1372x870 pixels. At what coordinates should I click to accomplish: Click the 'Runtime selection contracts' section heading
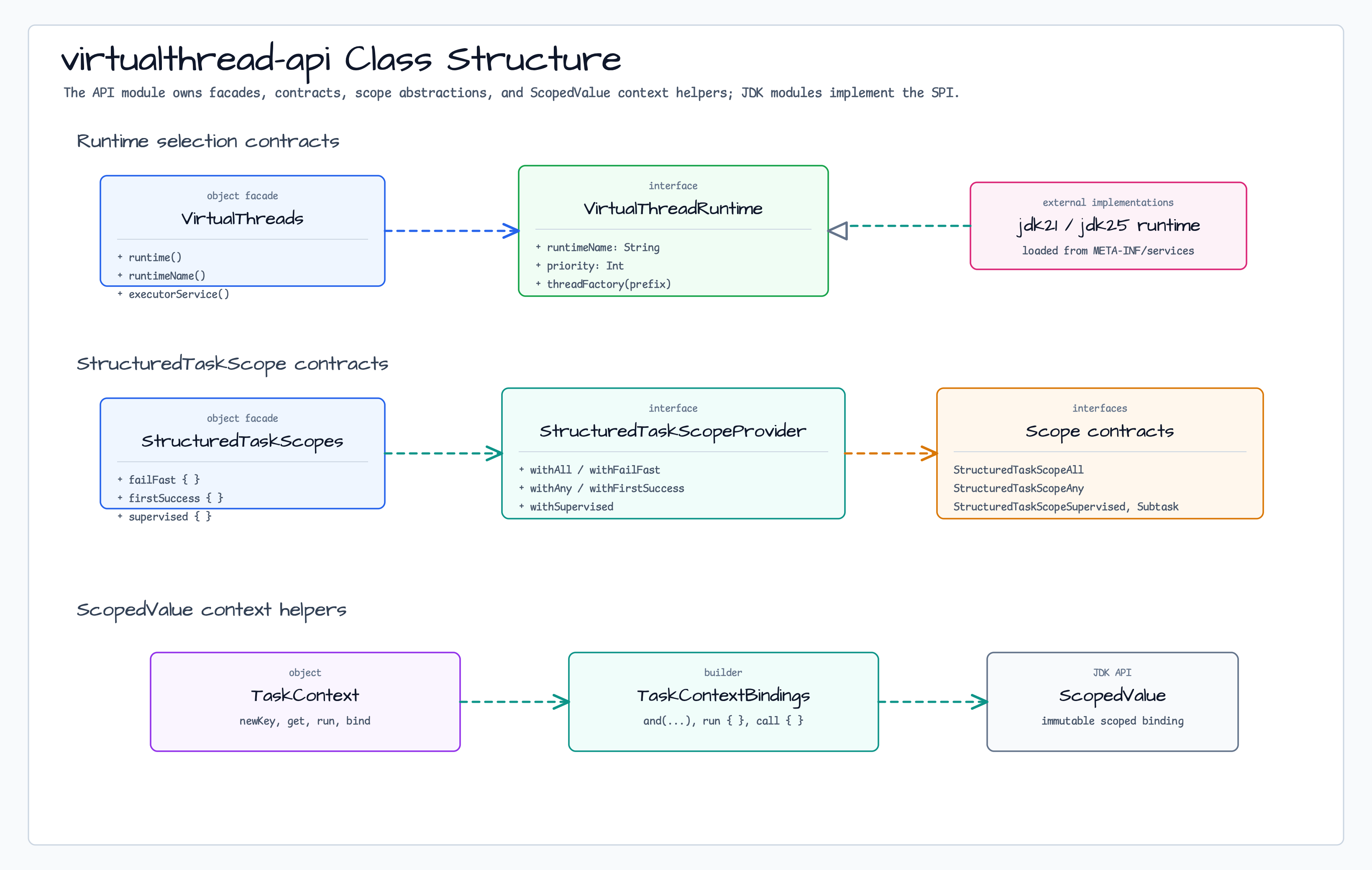(x=208, y=141)
